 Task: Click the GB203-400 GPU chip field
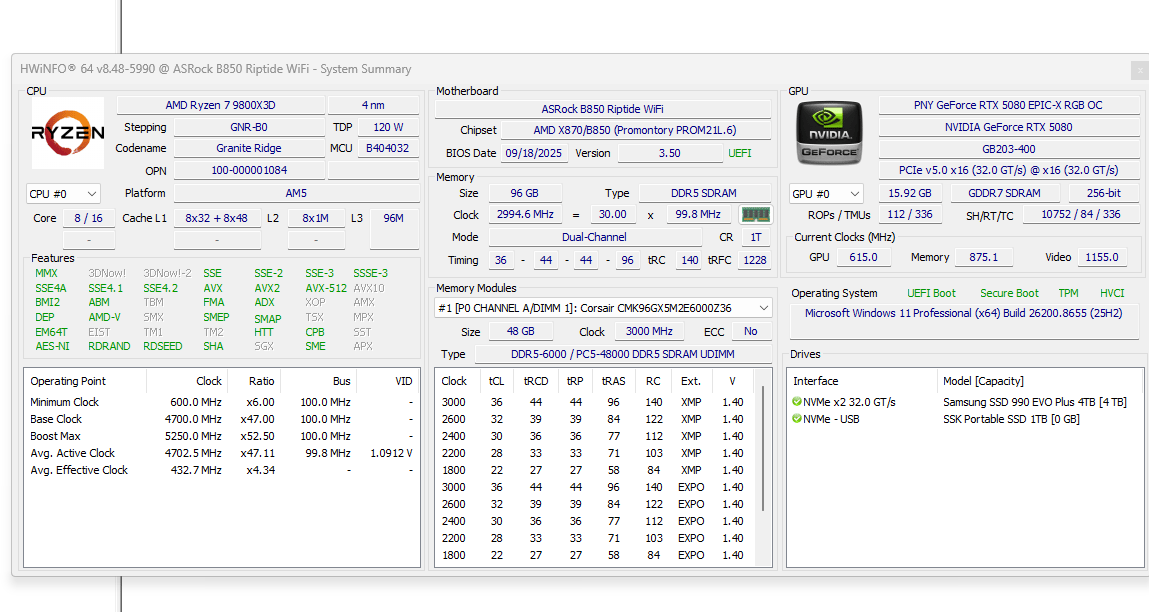coord(1008,148)
